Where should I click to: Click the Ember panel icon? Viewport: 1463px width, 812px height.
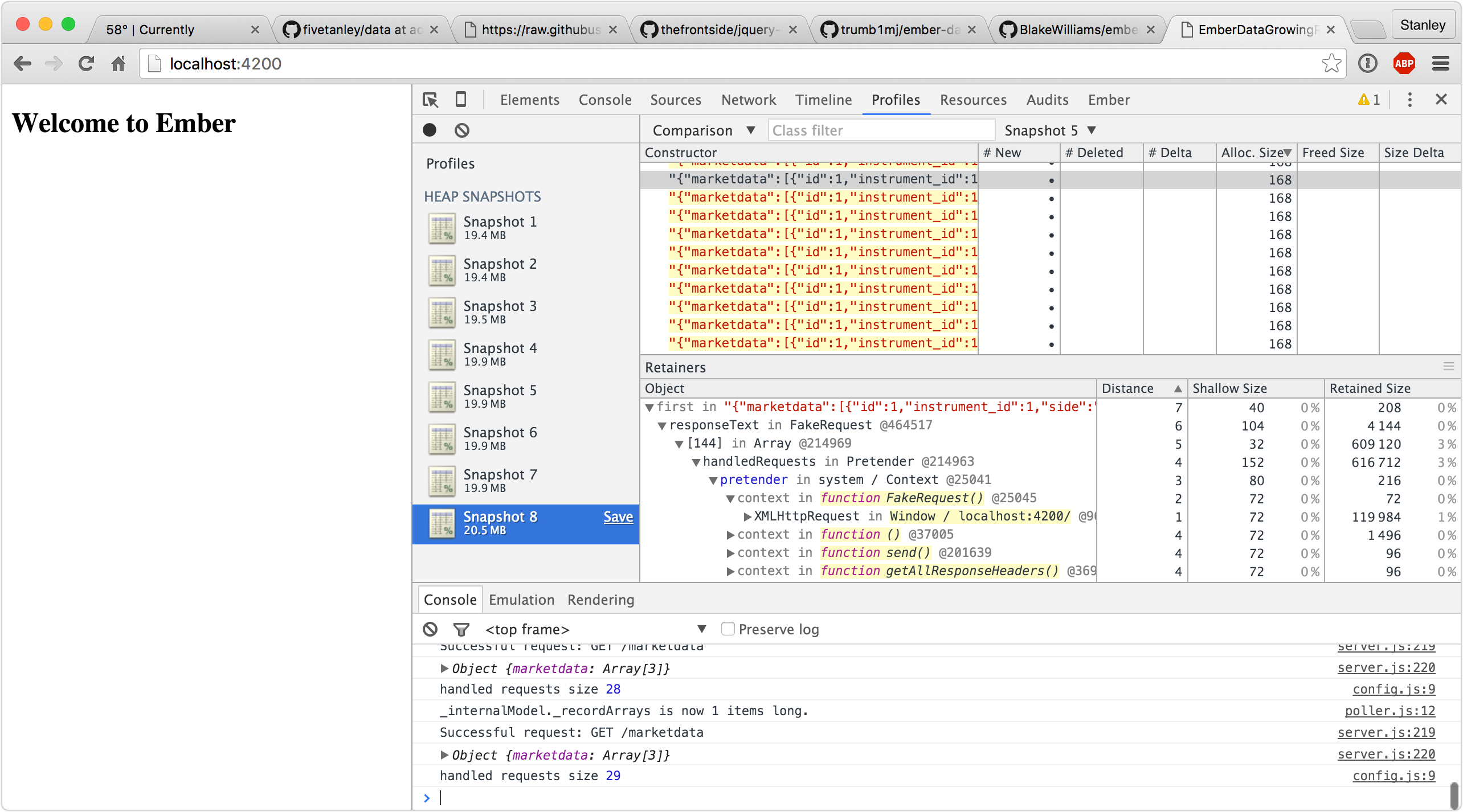1108,99
